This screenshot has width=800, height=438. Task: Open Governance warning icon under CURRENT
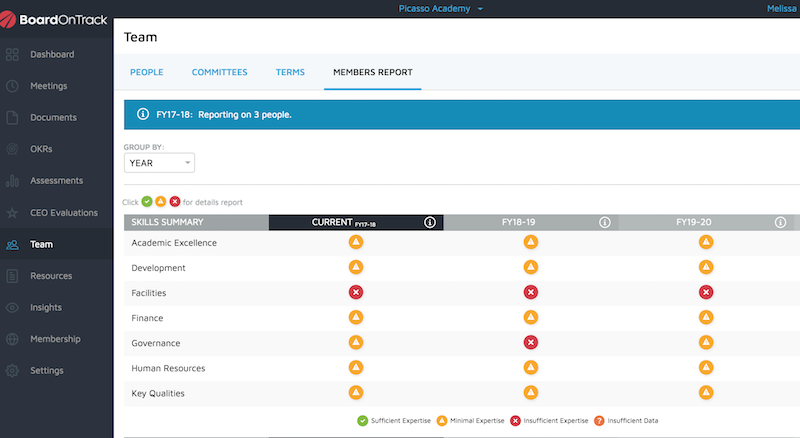356,343
